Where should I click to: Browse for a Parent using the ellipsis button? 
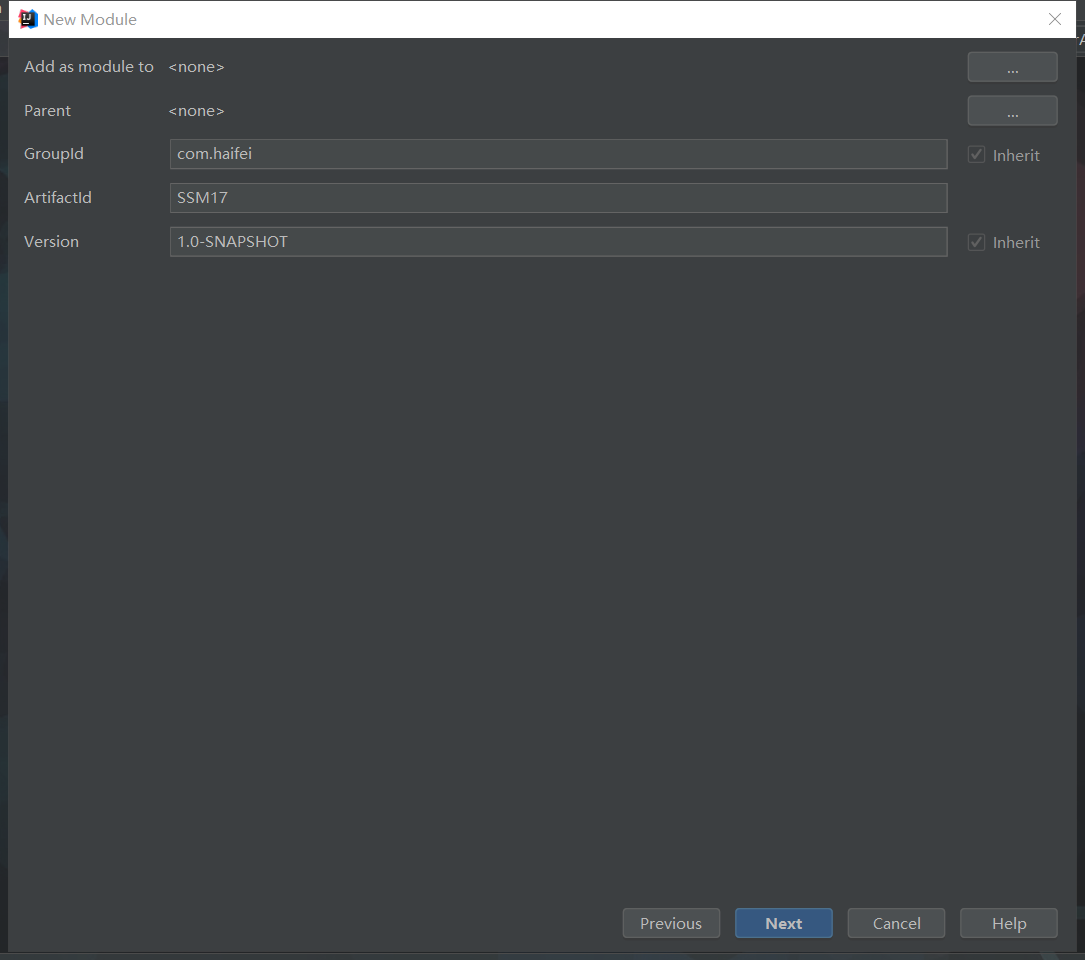(1011, 110)
